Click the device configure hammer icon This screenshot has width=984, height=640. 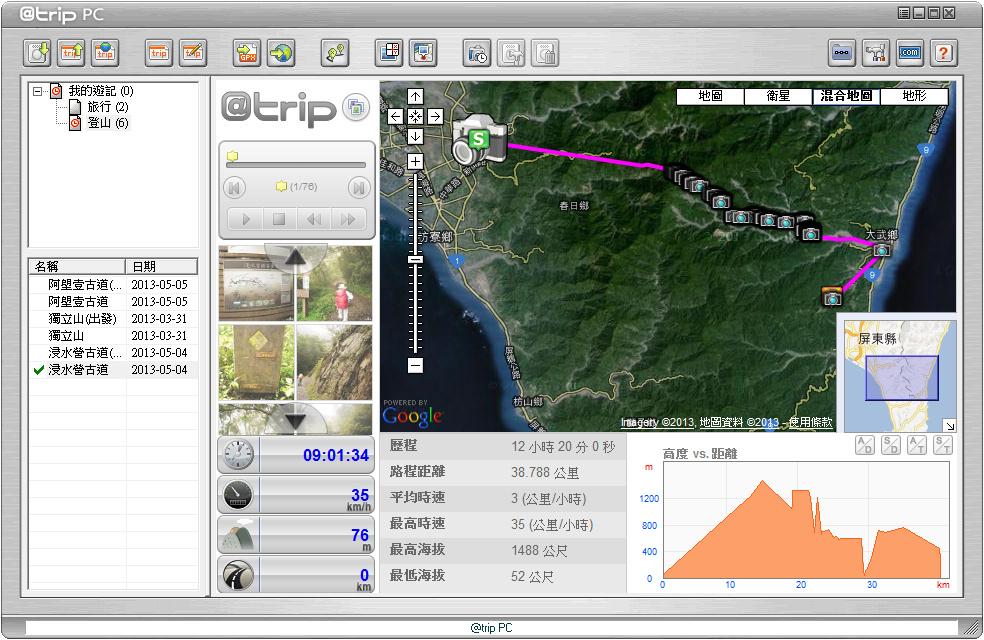point(511,53)
